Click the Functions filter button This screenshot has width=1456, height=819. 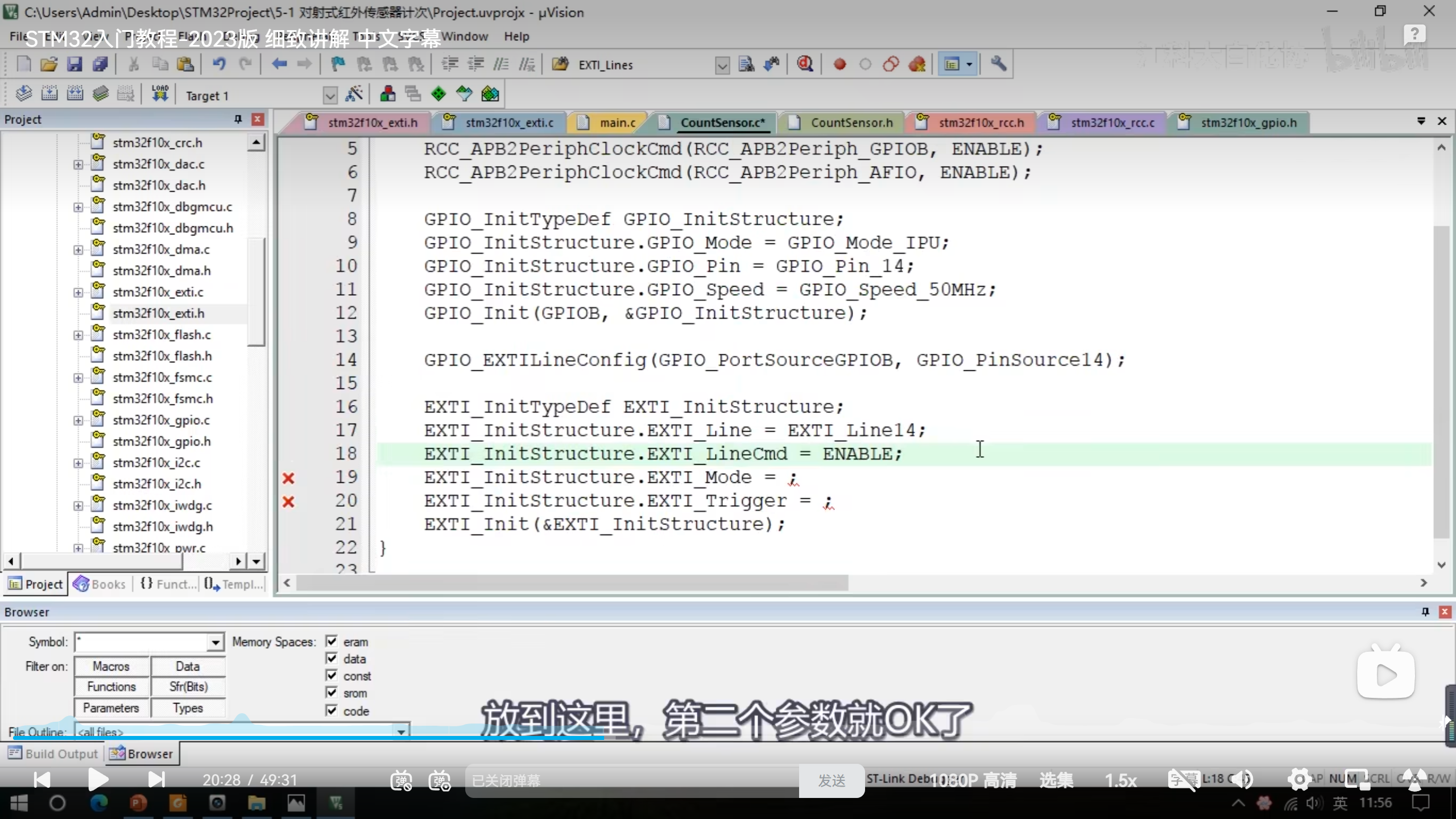point(111,687)
